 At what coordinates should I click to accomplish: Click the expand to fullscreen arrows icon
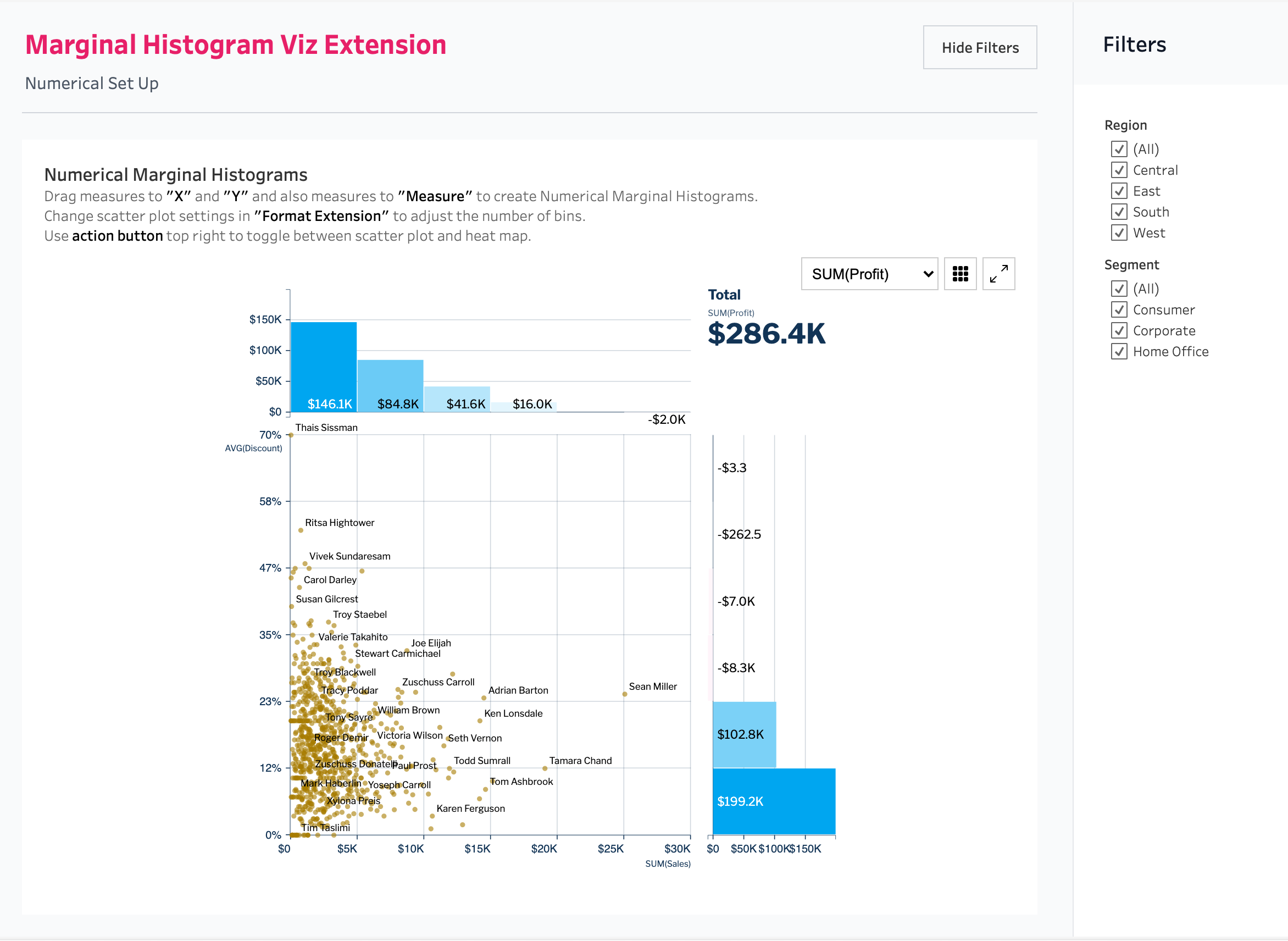click(x=998, y=274)
